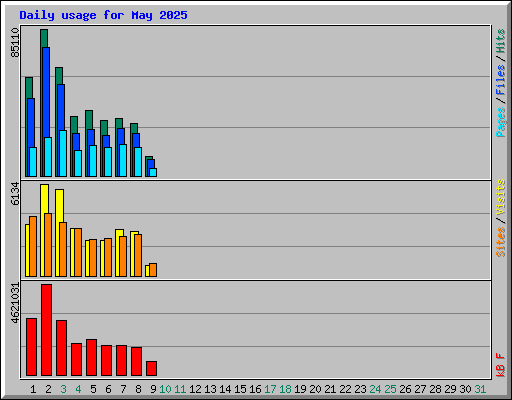
Task: Click the red KB bar for day 3
Action: tap(62, 348)
